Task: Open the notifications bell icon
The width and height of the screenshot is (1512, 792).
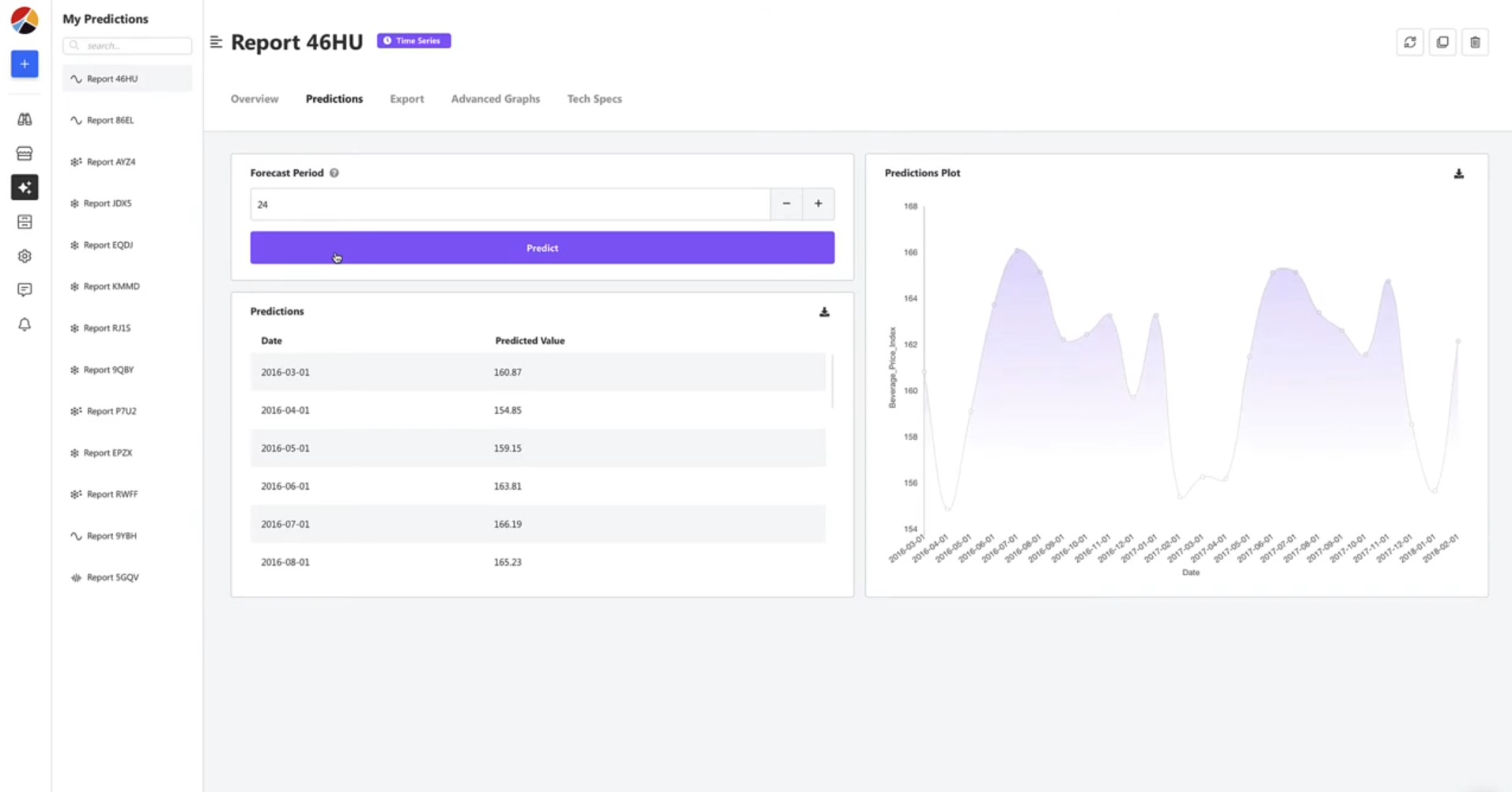Action: point(25,324)
